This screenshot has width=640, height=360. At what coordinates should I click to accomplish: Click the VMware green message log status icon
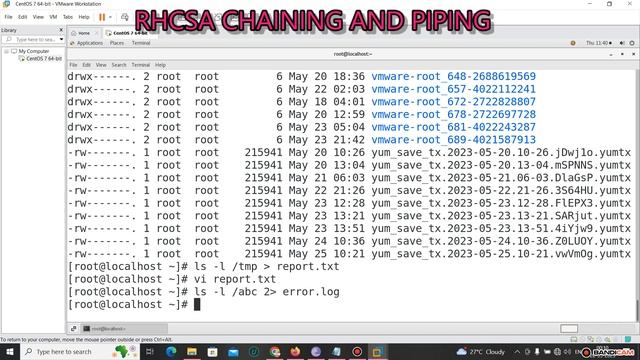pos(628,339)
